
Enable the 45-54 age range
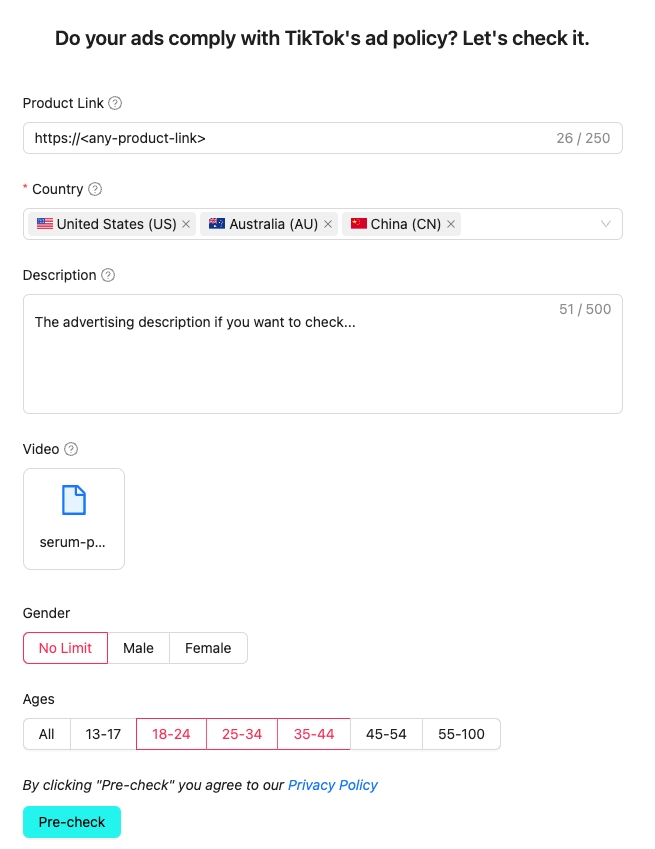(x=386, y=734)
